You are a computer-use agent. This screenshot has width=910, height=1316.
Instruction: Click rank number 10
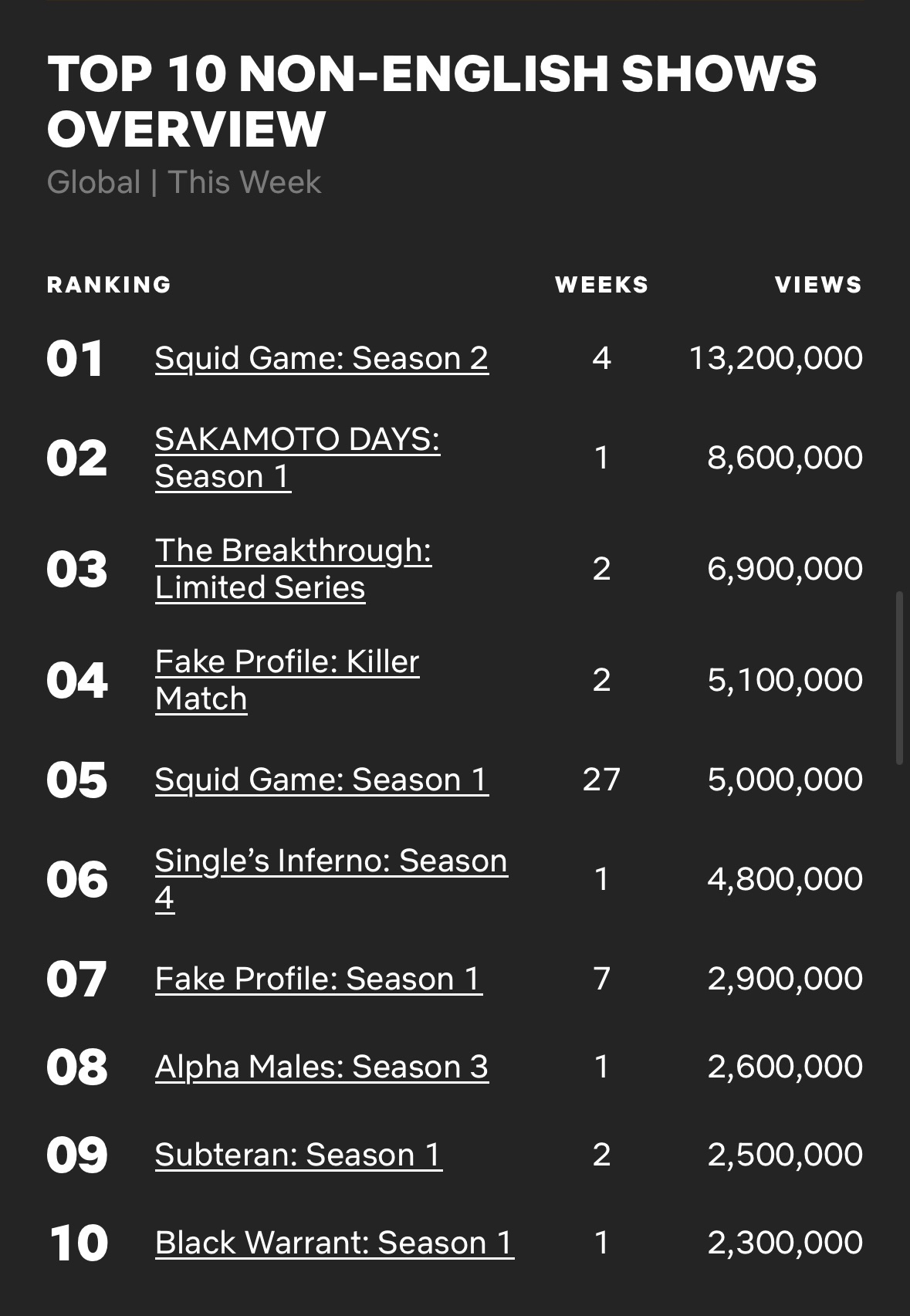[79, 1243]
